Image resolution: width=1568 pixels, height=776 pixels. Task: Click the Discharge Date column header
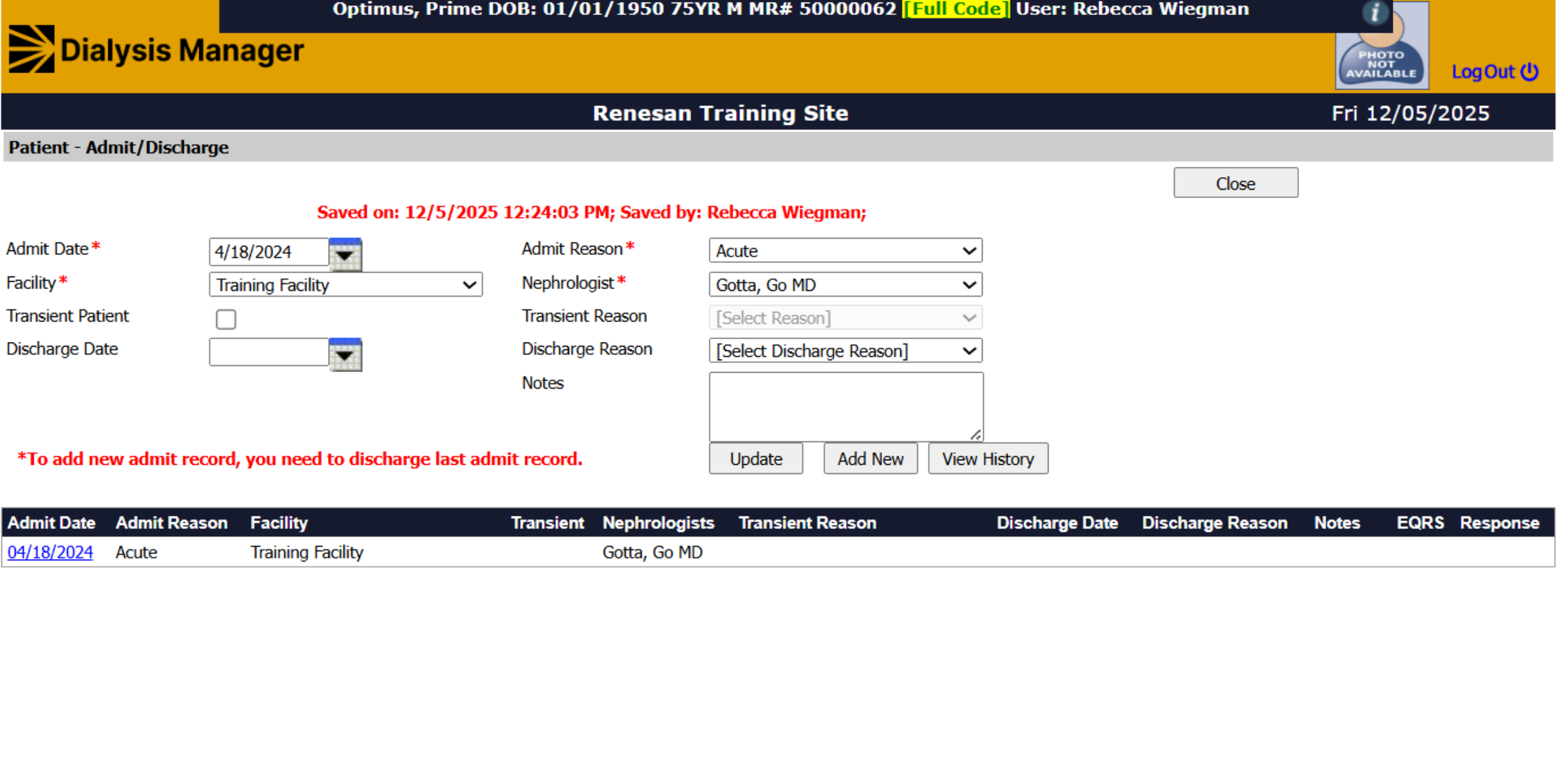click(1057, 523)
